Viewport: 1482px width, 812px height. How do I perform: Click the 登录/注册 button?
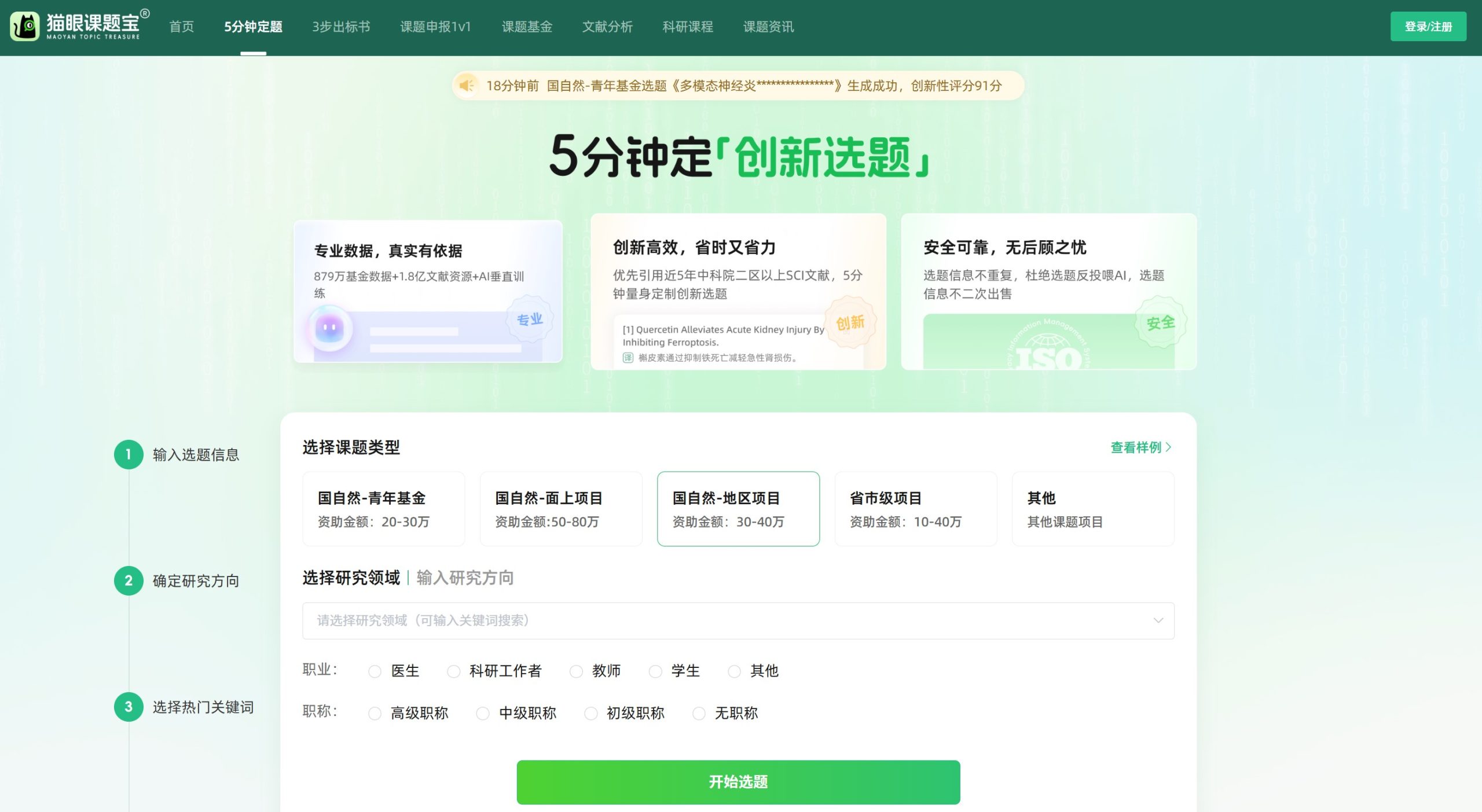coord(1428,26)
